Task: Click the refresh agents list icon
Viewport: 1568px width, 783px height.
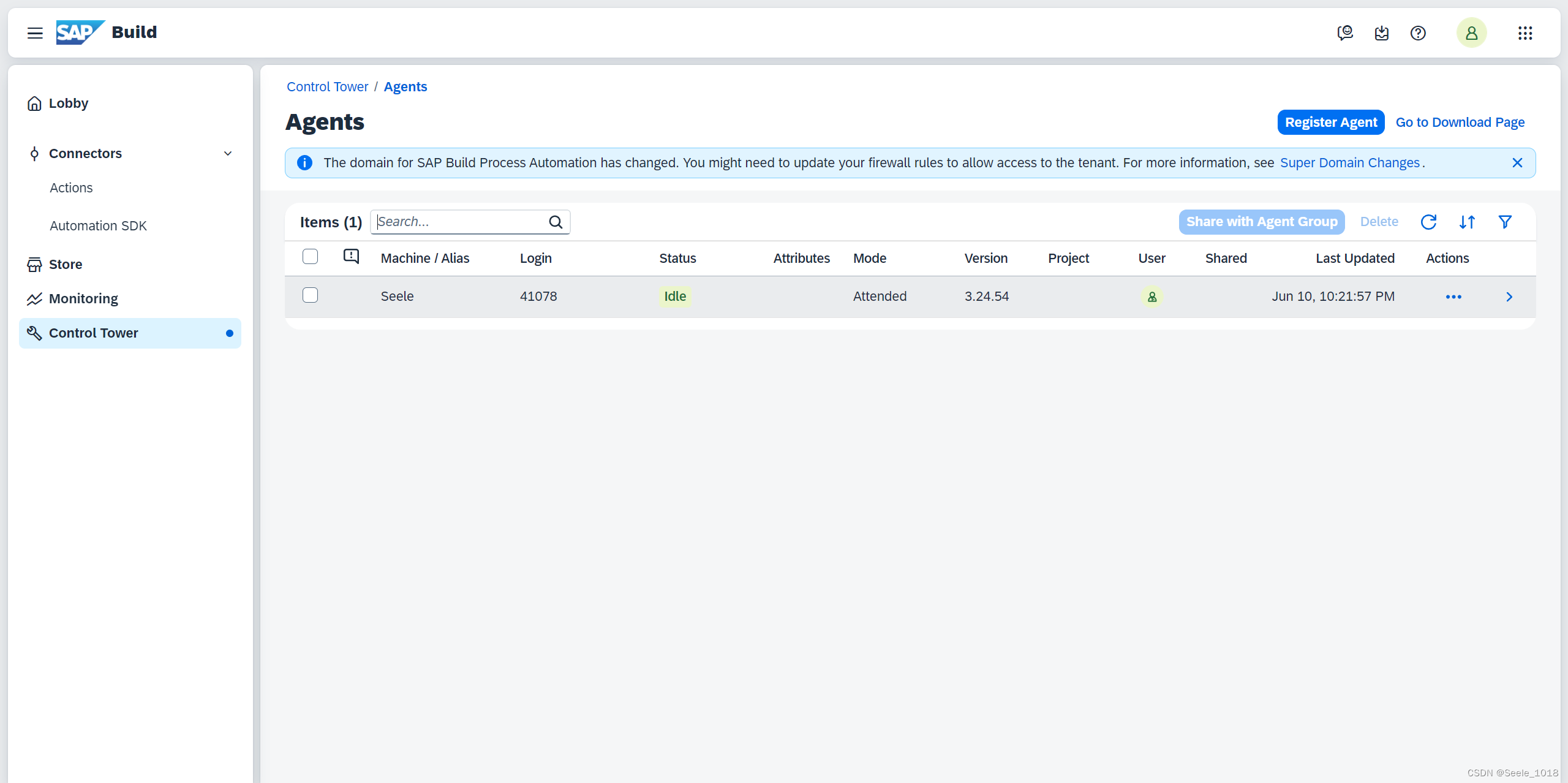Action: (x=1428, y=222)
